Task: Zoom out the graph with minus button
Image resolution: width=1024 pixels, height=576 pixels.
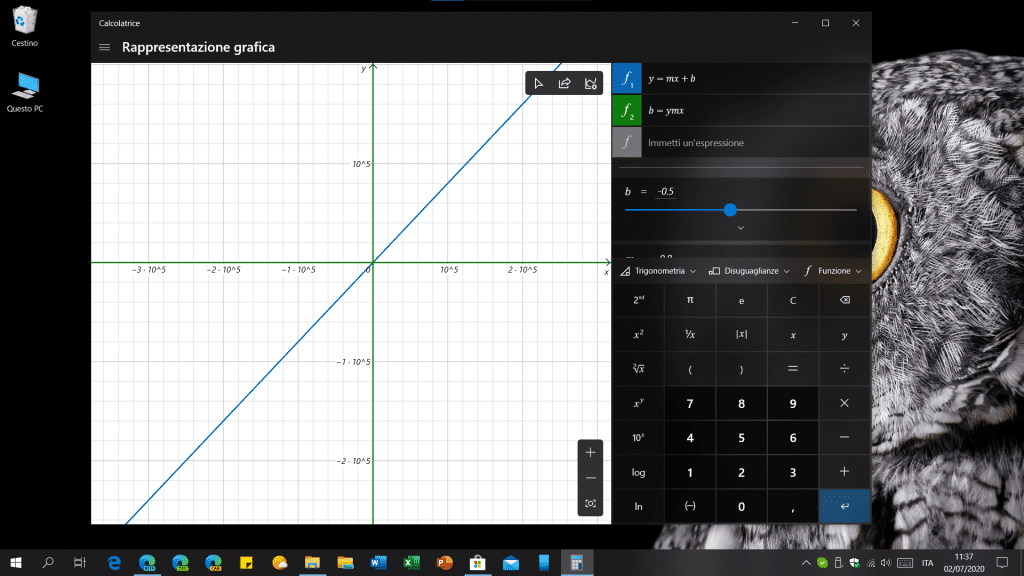Action: pos(590,478)
